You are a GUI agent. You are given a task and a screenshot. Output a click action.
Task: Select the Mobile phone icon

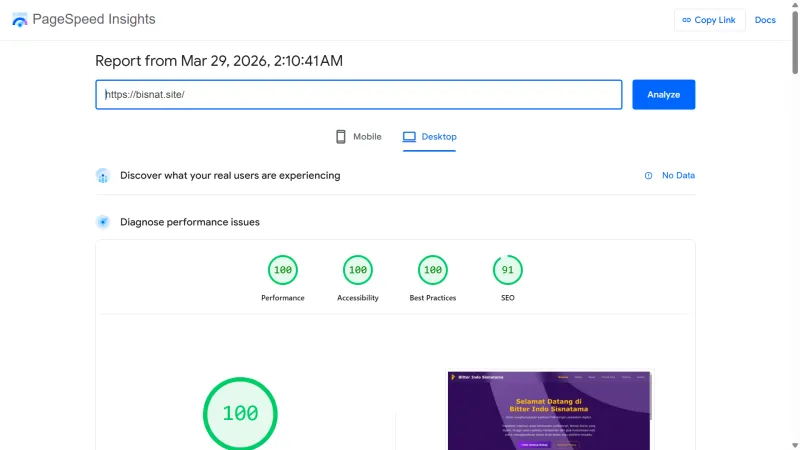click(341, 137)
